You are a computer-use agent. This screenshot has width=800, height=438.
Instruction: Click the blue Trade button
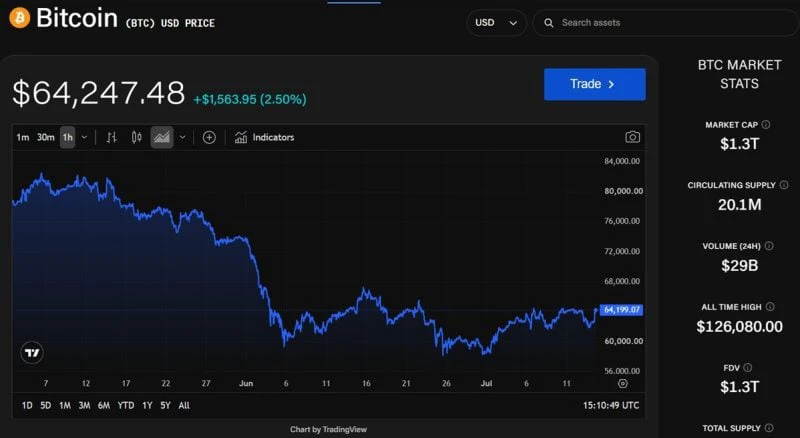click(594, 84)
